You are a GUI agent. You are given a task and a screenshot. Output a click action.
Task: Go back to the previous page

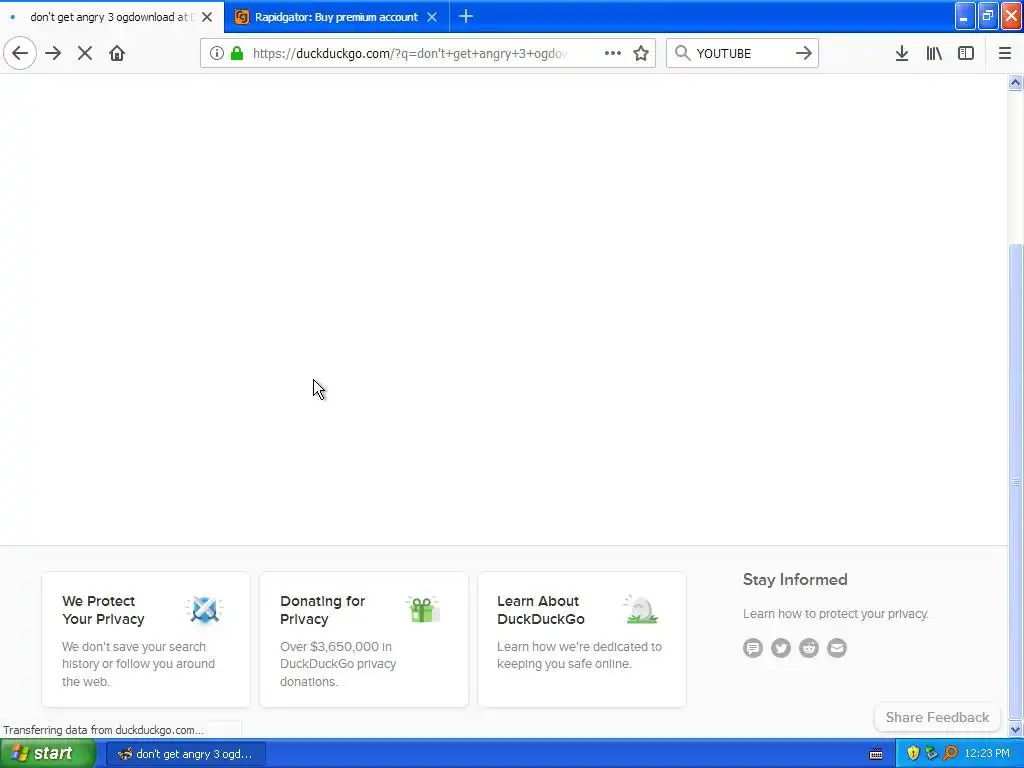coord(20,54)
